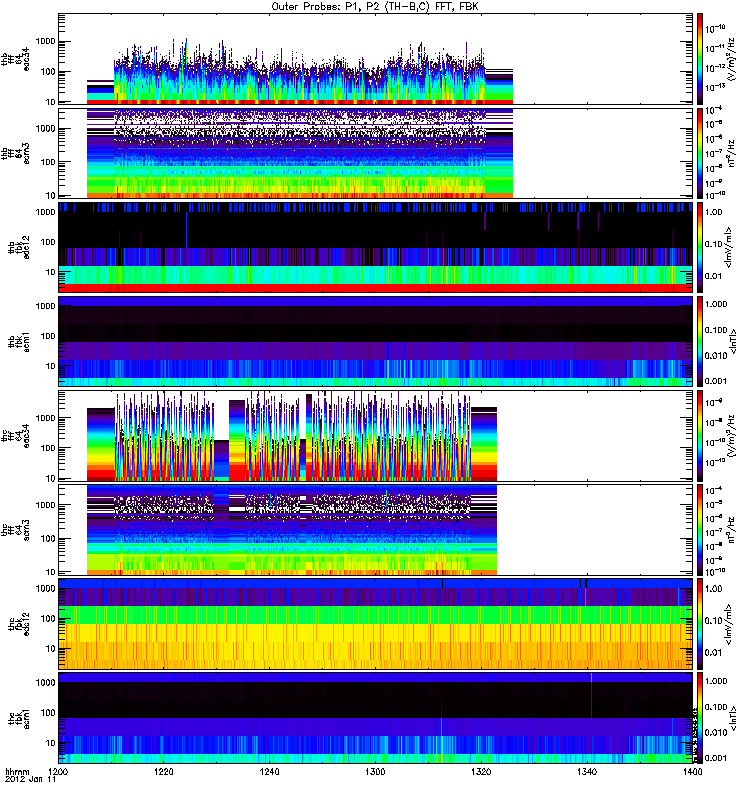This screenshot has height=800, width=750.
Task: Click the 'thb fbk edc12' y-axis title
Action: tap(18, 247)
